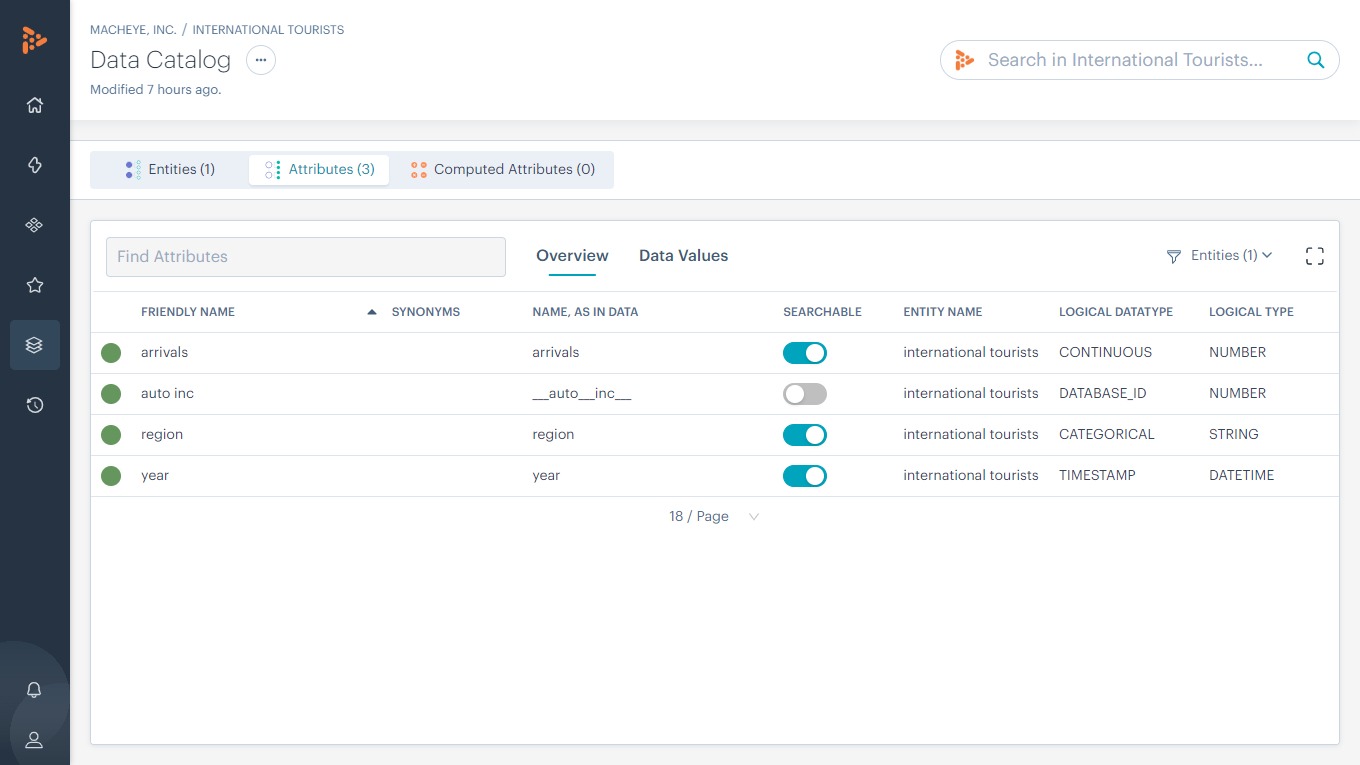Open notifications bell icon
This screenshot has width=1360, height=765.
click(x=34, y=690)
